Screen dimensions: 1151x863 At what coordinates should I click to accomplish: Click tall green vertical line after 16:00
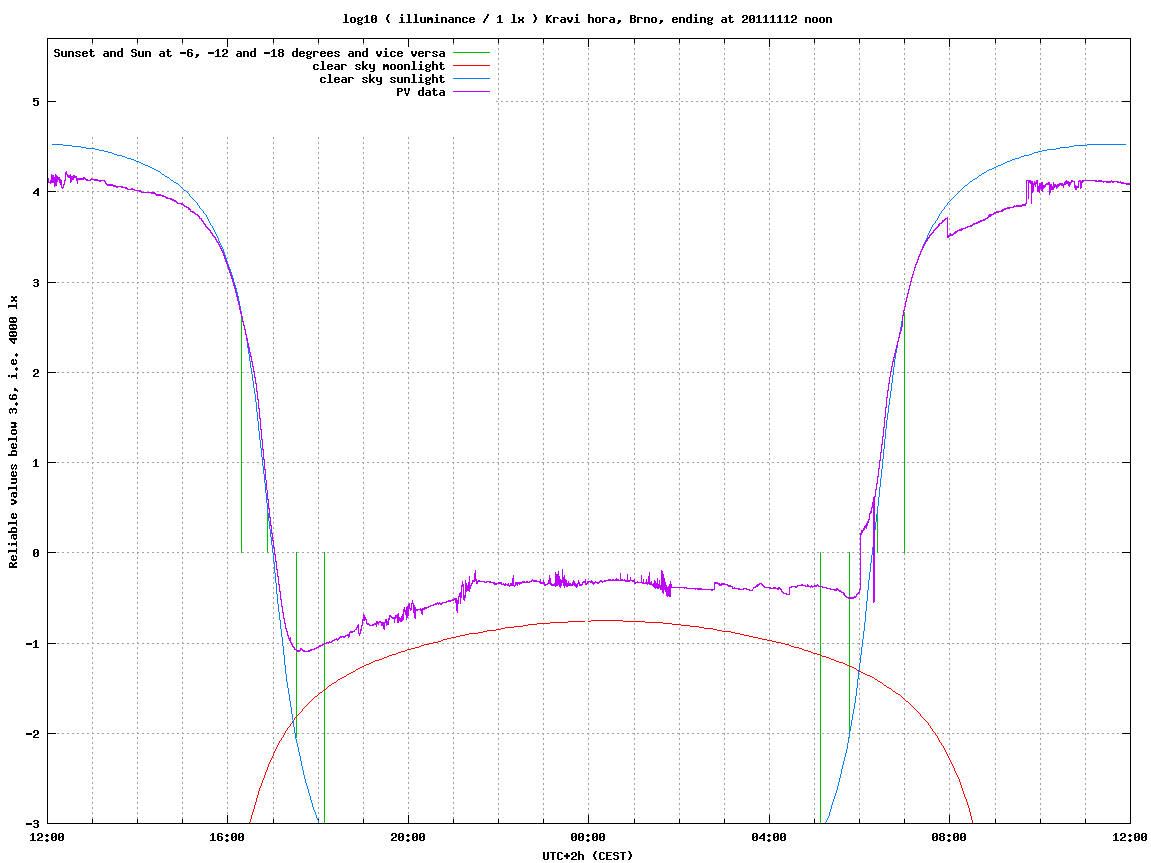pyautogui.click(x=242, y=432)
